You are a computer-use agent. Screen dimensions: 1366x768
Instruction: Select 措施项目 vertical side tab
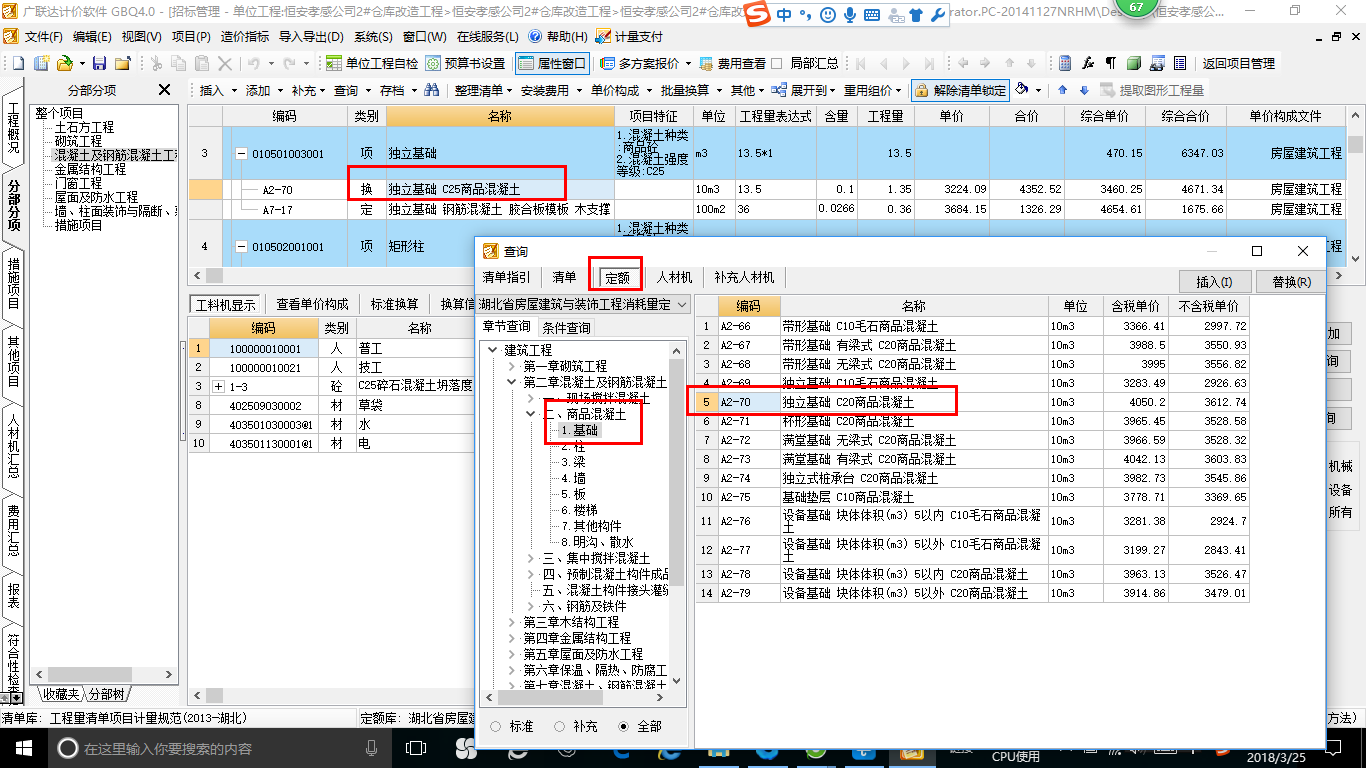pyautogui.click(x=13, y=284)
